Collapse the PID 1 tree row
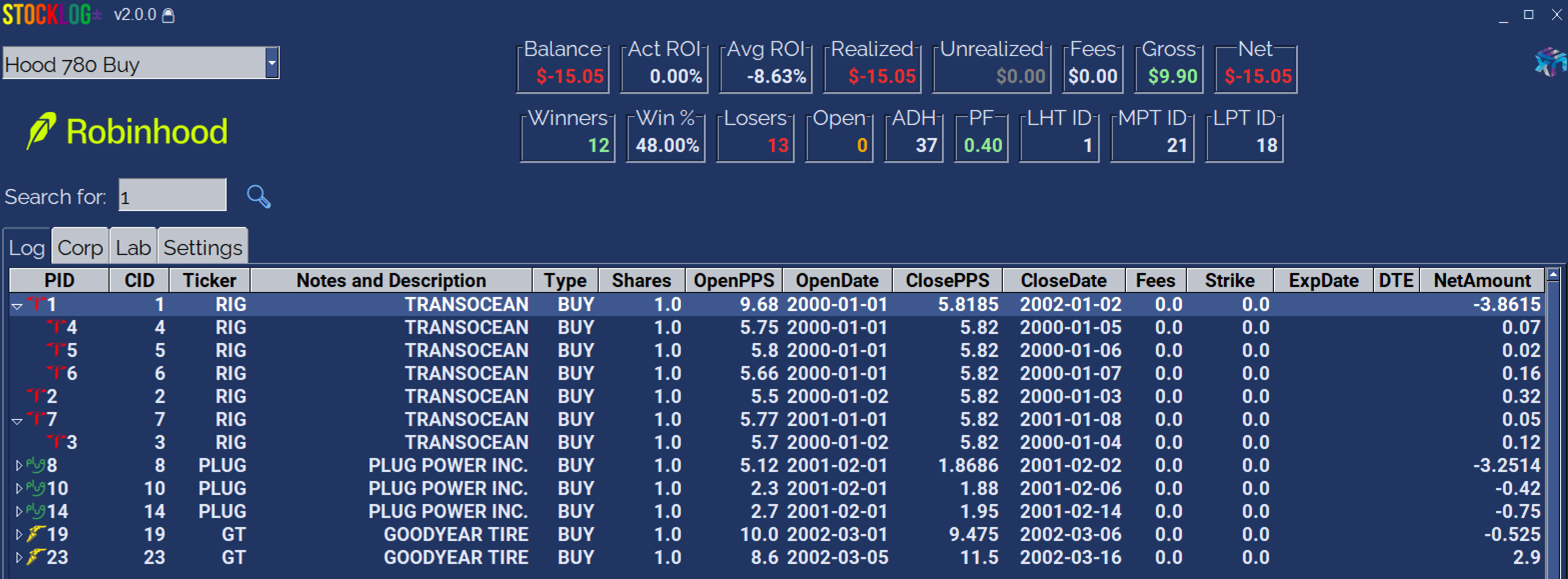This screenshot has height=579, width=1568. coord(18,306)
